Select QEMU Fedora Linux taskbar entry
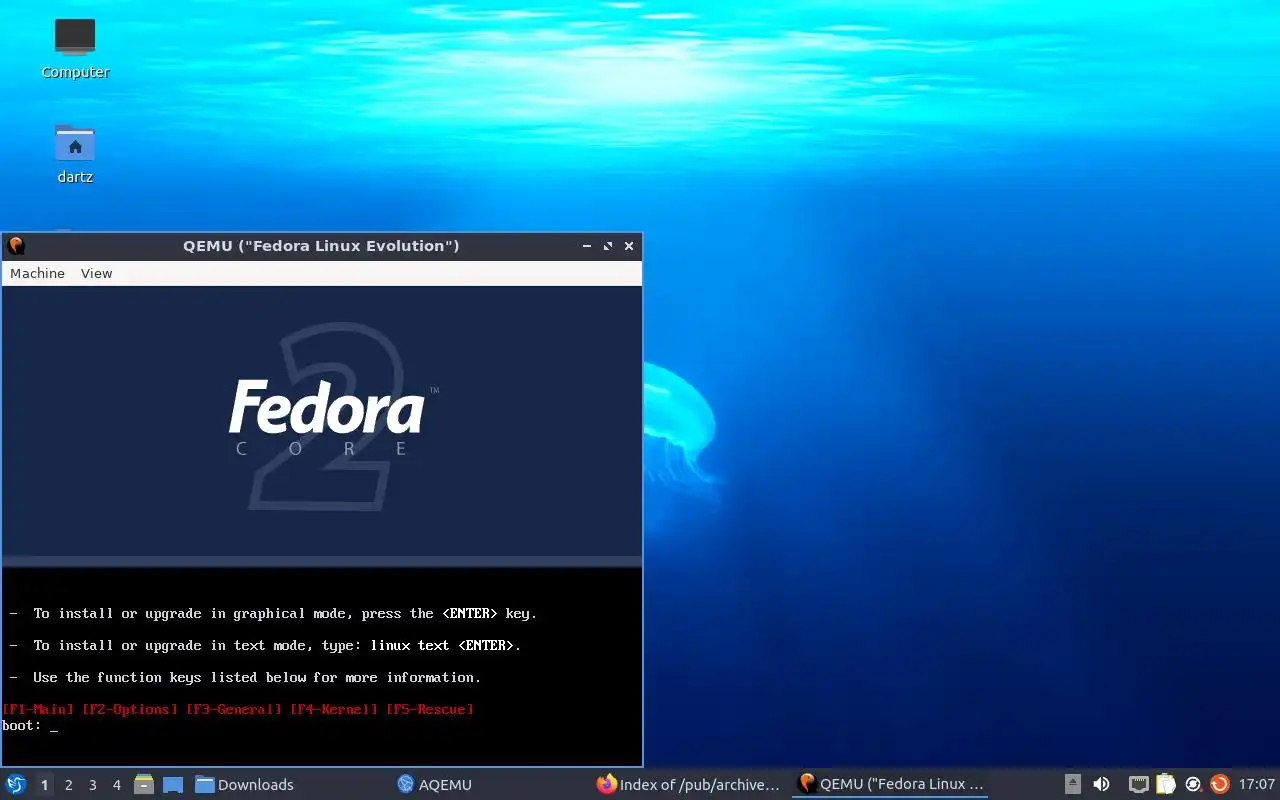 [890, 784]
